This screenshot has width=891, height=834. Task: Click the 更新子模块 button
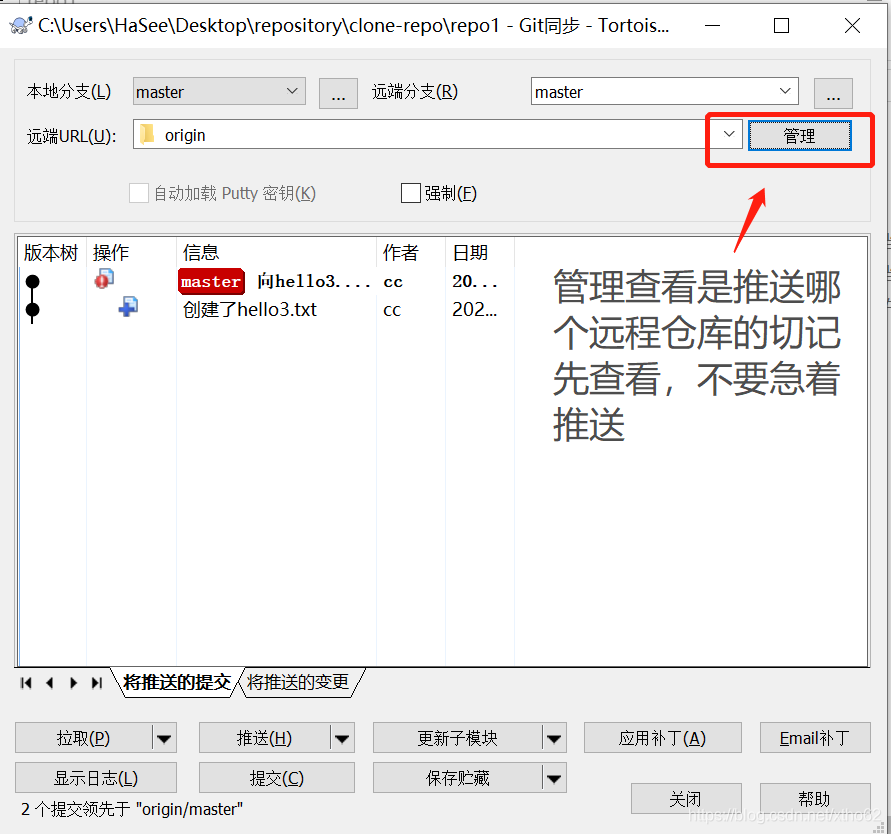tap(458, 739)
